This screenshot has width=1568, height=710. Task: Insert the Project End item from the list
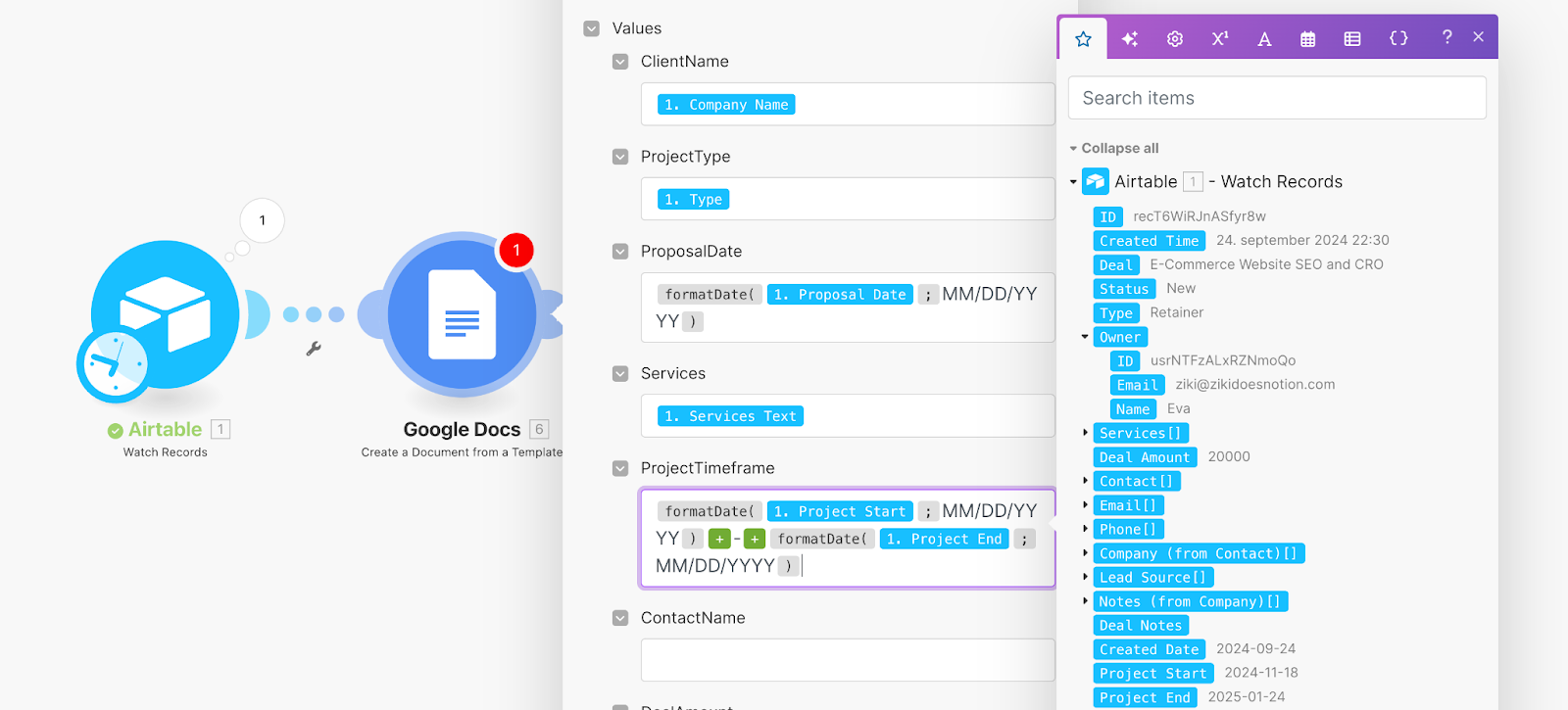coord(1145,698)
